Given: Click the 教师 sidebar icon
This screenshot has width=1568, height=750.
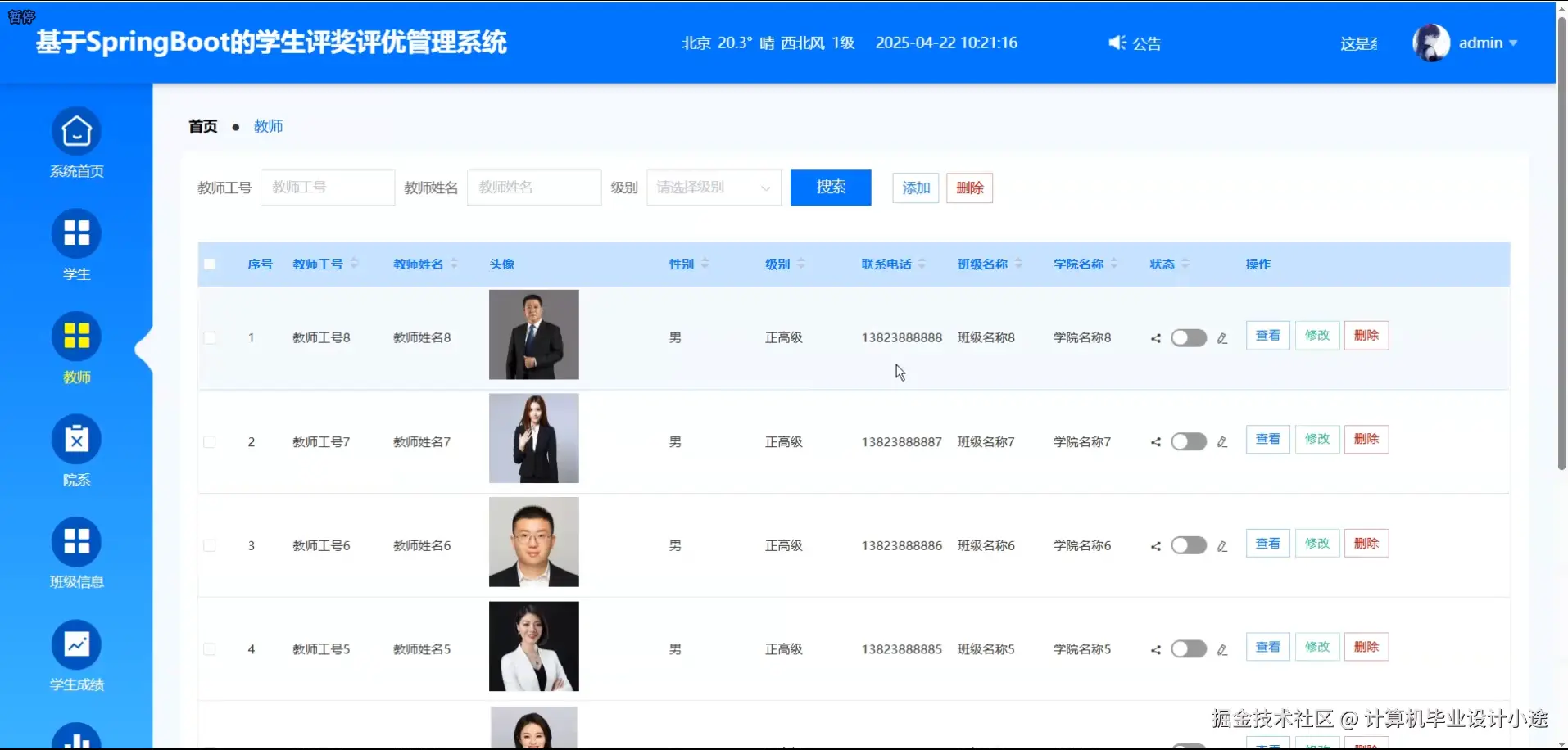Looking at the screenshot, I should (x=76, y=336).
